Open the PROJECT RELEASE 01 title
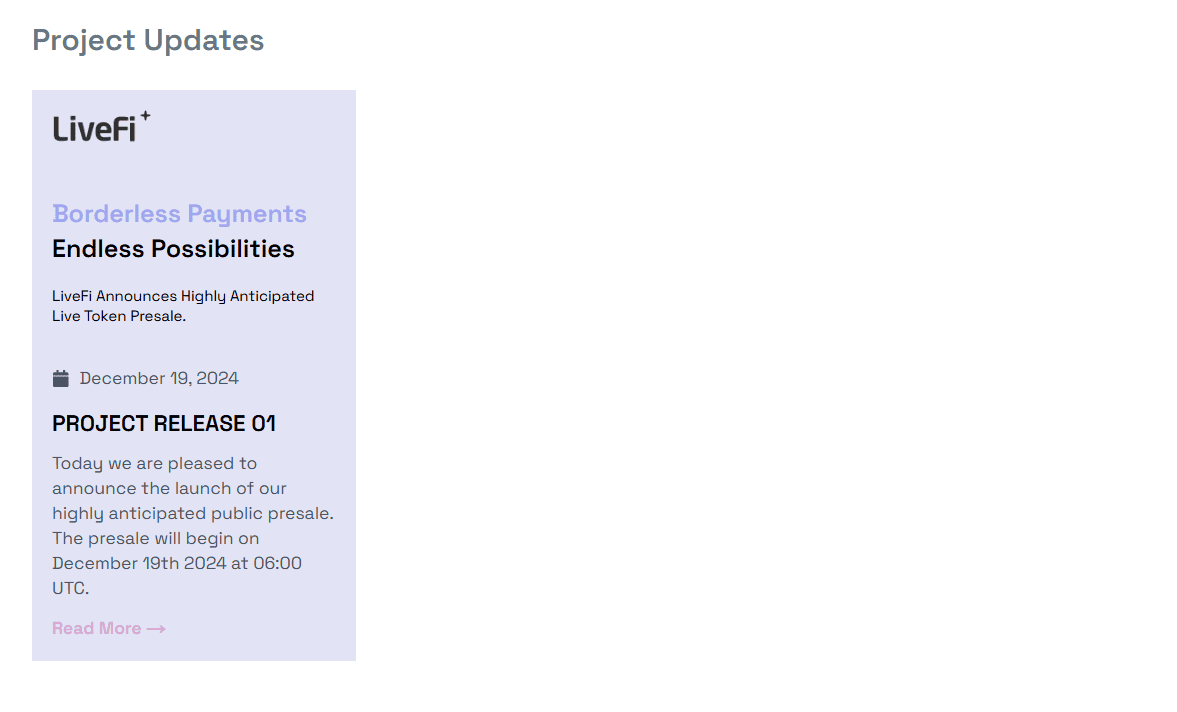This screenshot has width=1177, height=712. tap(164, 424)
